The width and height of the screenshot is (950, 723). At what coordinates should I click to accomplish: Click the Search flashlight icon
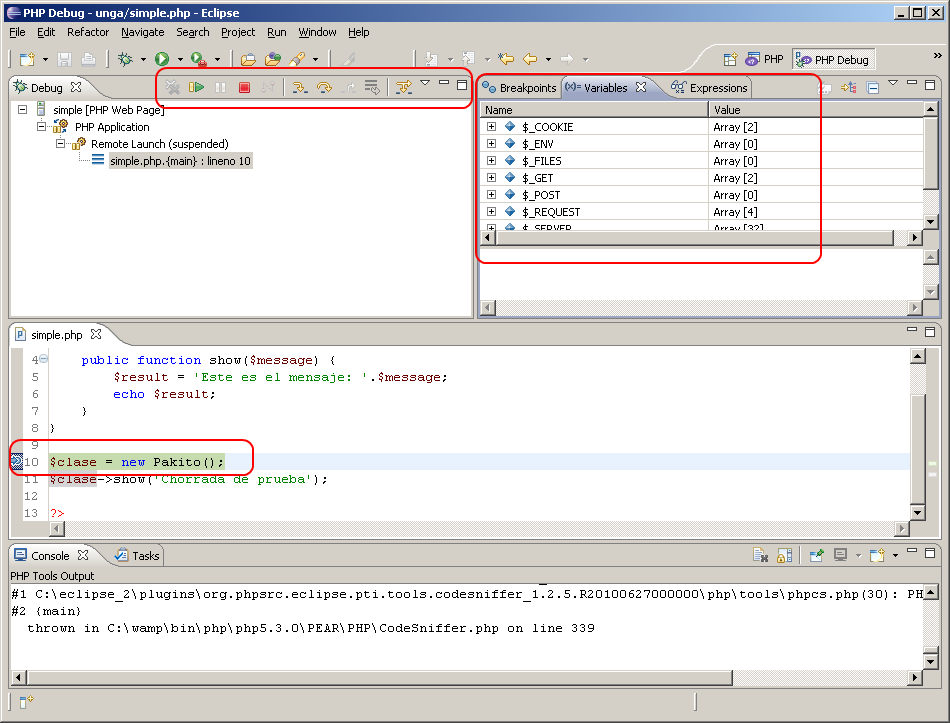point(297,59)
